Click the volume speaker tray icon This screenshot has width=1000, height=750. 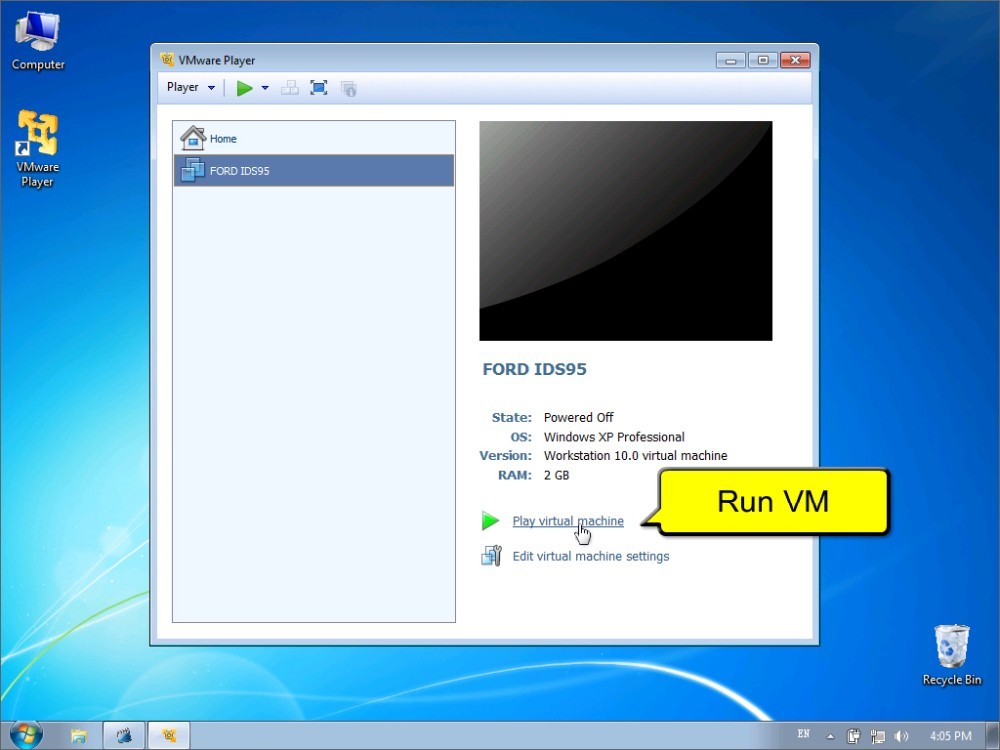coord(899,736)
